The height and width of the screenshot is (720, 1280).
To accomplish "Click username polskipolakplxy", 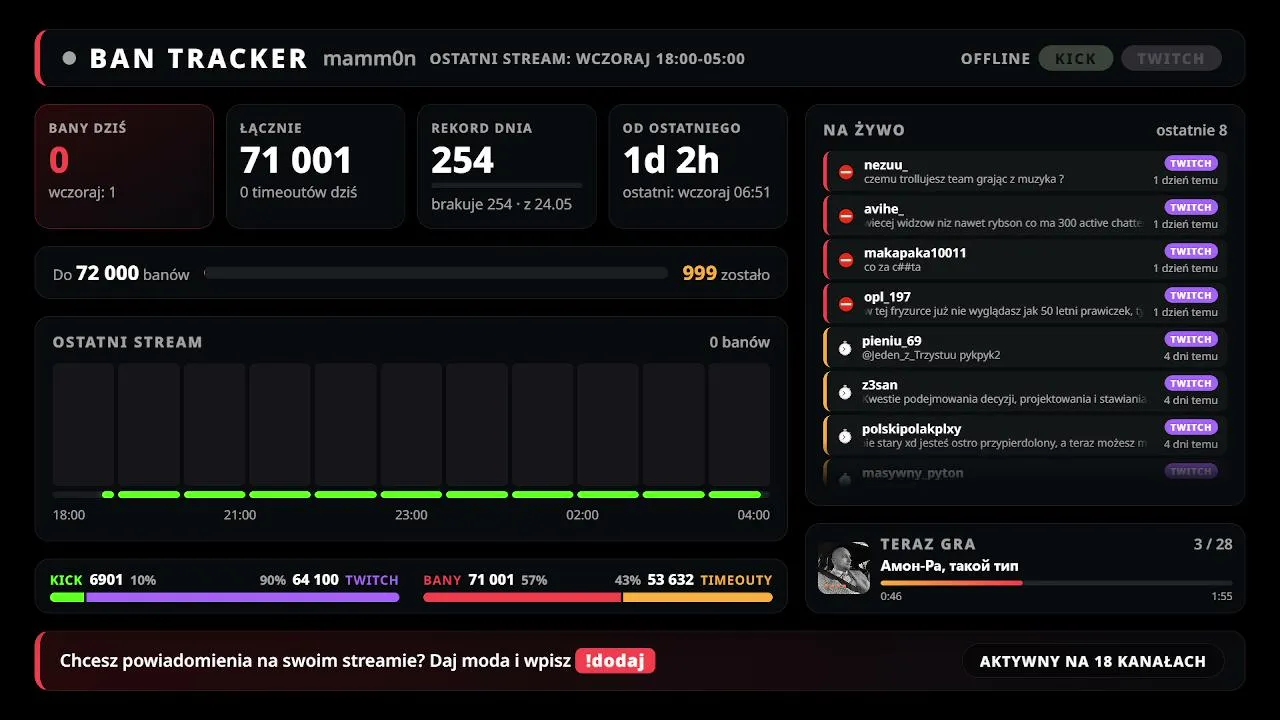I will (x=912, y=429).
